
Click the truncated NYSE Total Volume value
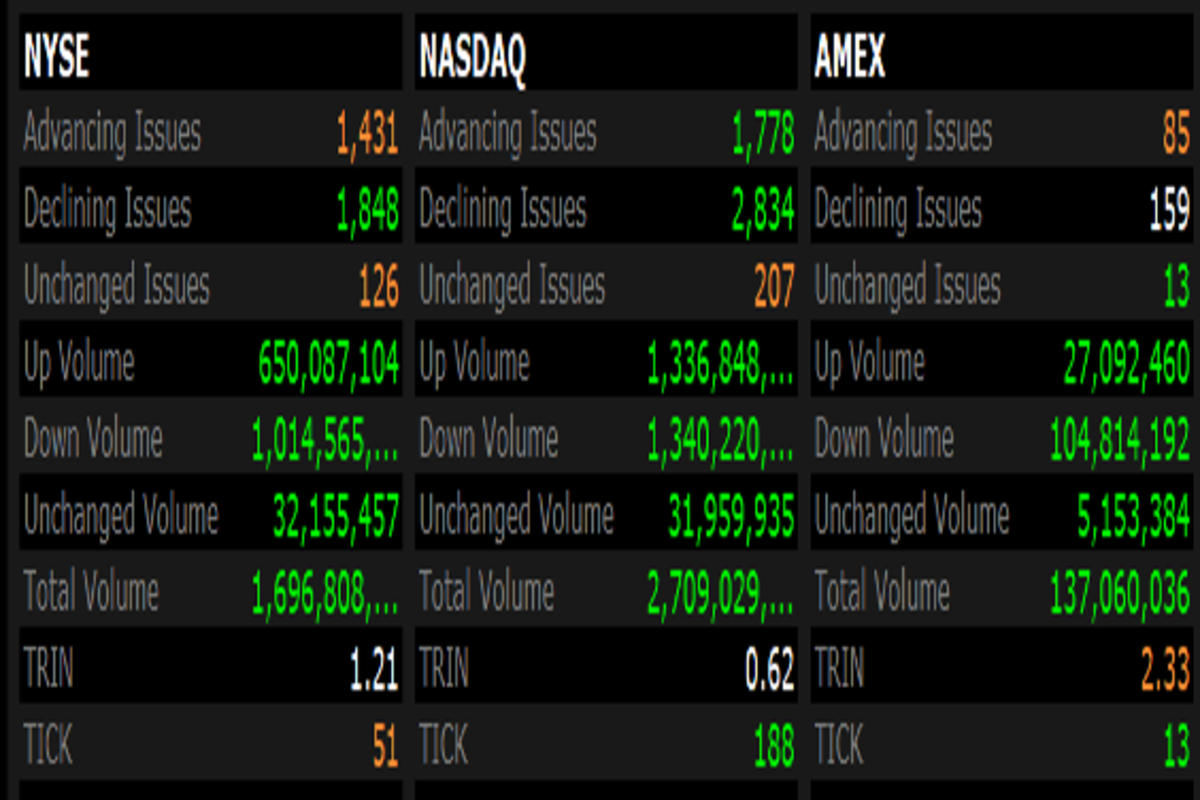[x=325, y=594]
